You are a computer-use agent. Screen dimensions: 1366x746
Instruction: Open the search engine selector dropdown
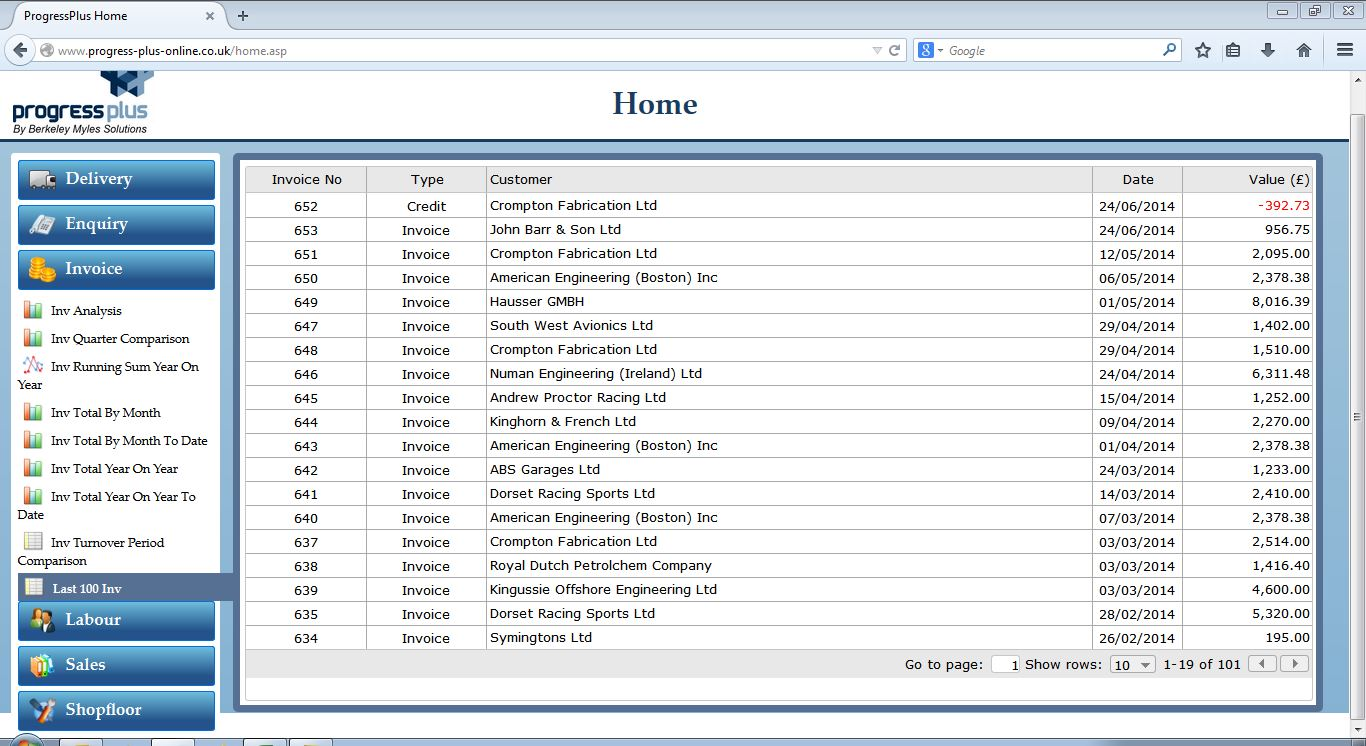(x=930, y=50)
